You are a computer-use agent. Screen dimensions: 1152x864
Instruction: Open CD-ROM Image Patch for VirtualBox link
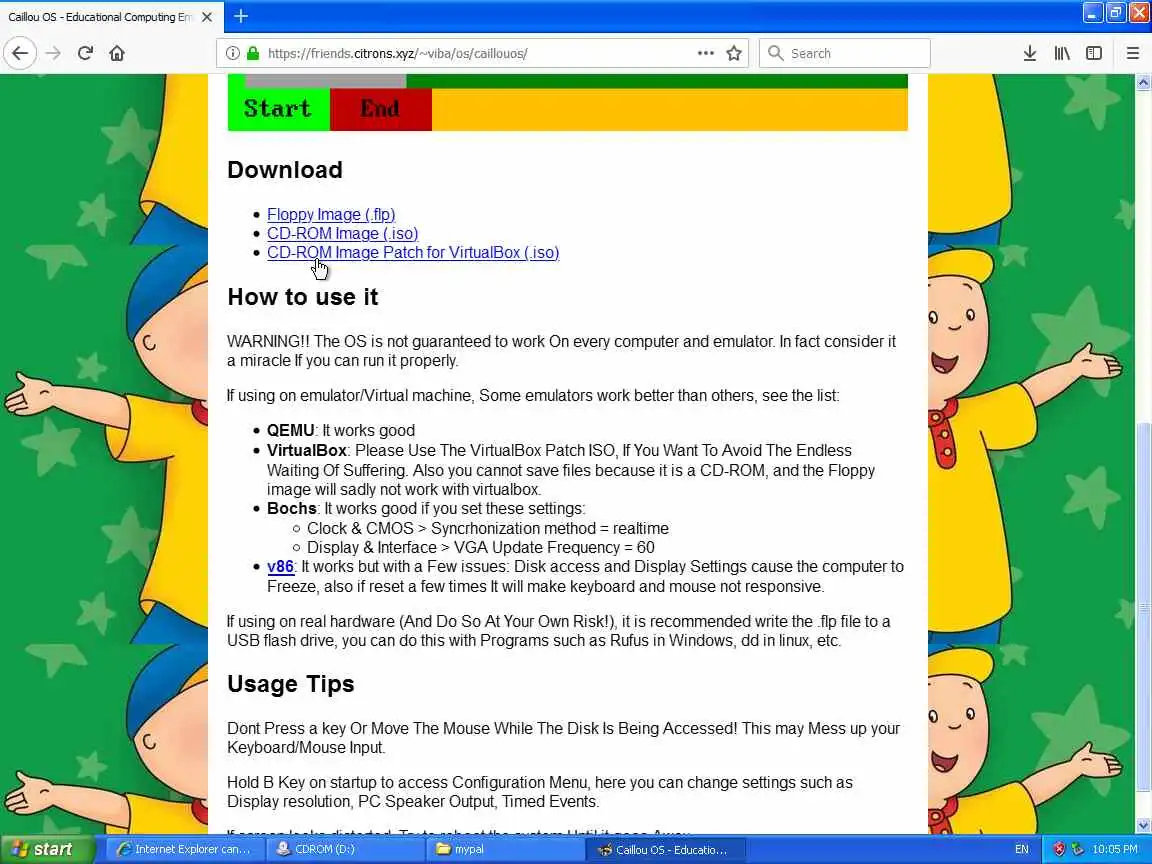pos(413,252)
